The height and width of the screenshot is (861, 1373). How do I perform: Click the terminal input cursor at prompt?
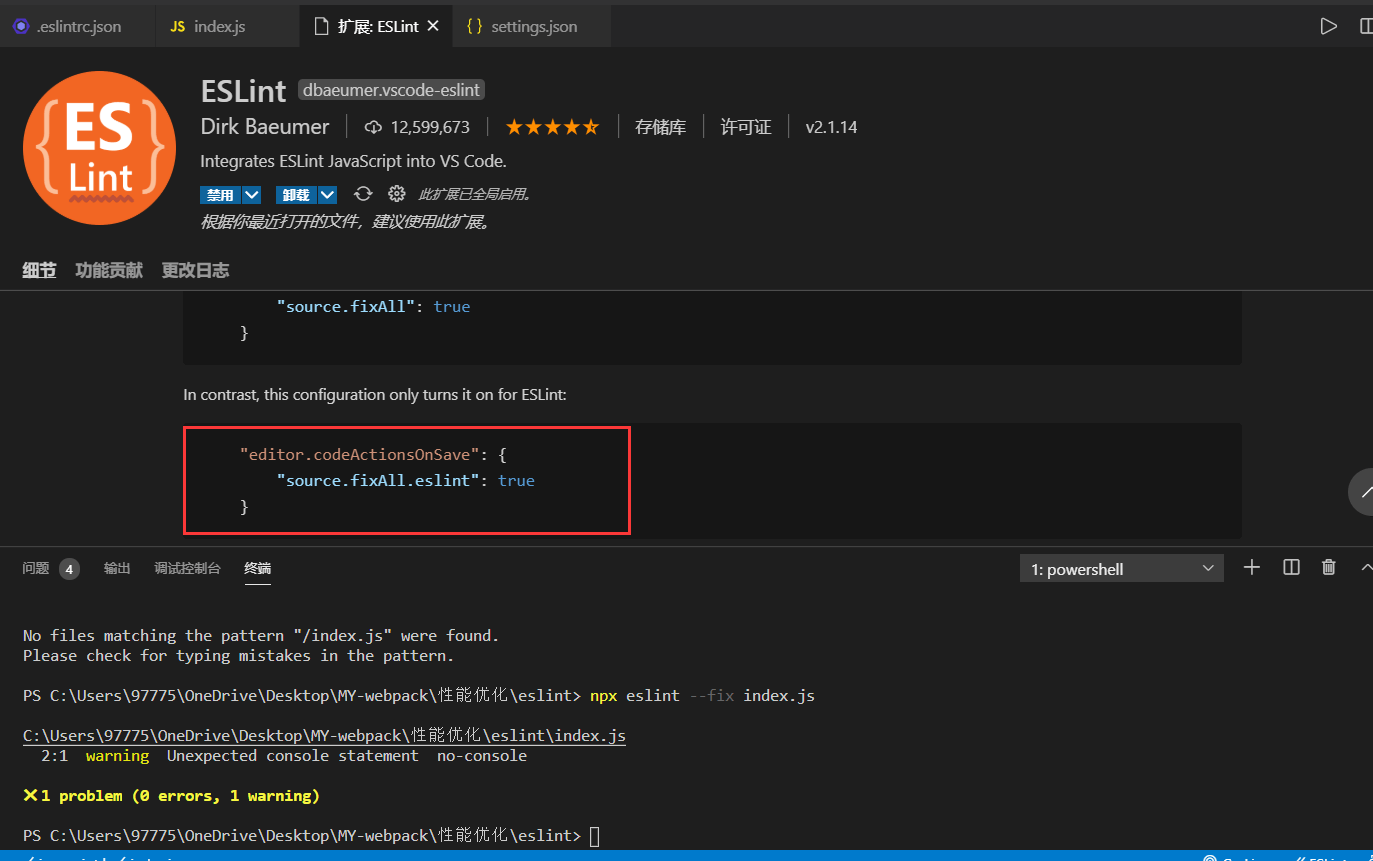(595, 836)
